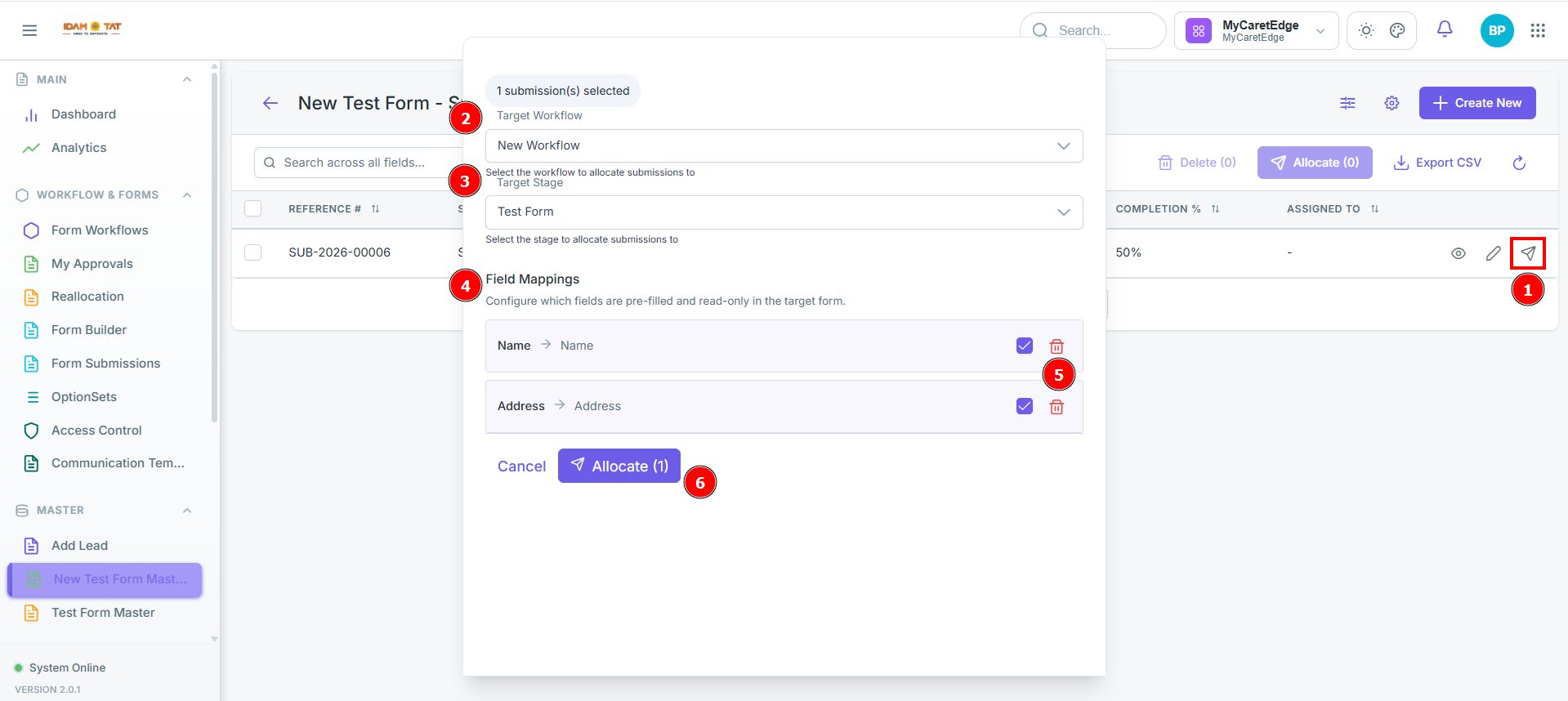Select all rows header checkbox
The image size is (1568, 701).
253,208
